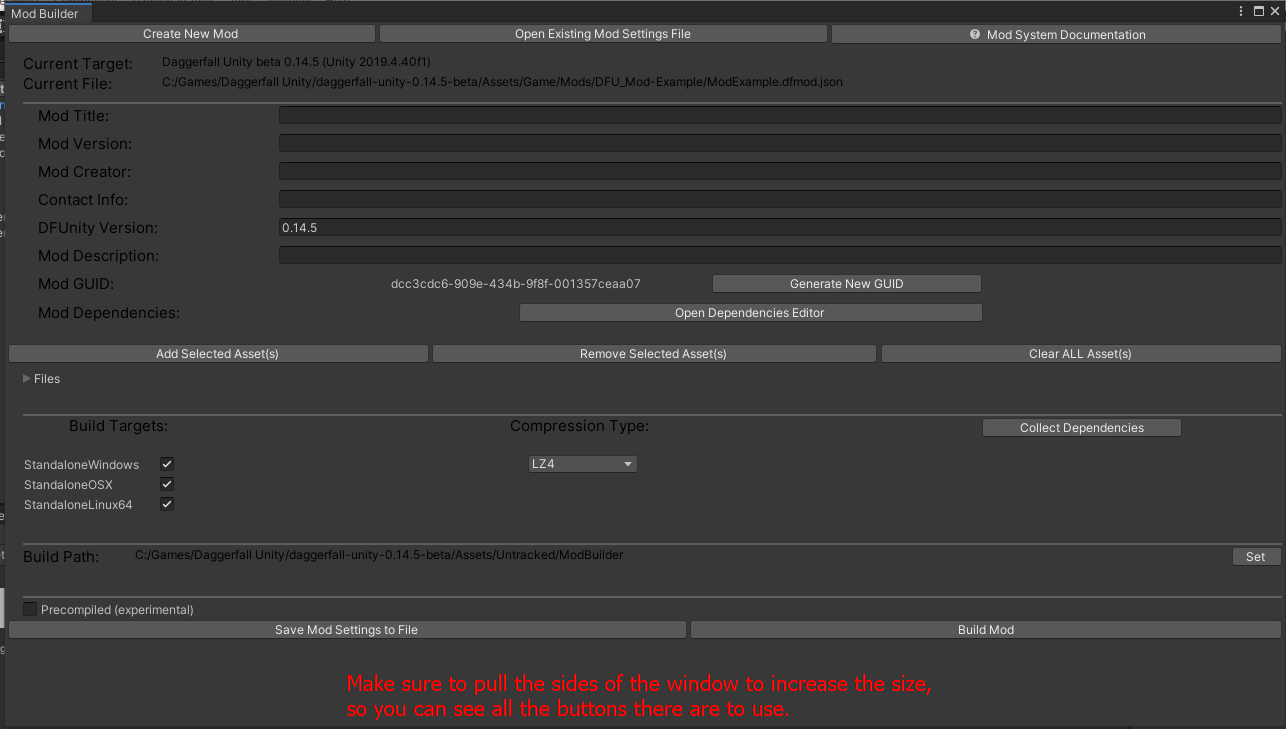Click the GUID text dcc3cdc6-909e-434b-9f8f-001357ceaa07
This screenshot has width=1286, height=729.
[x=516, y=284]
